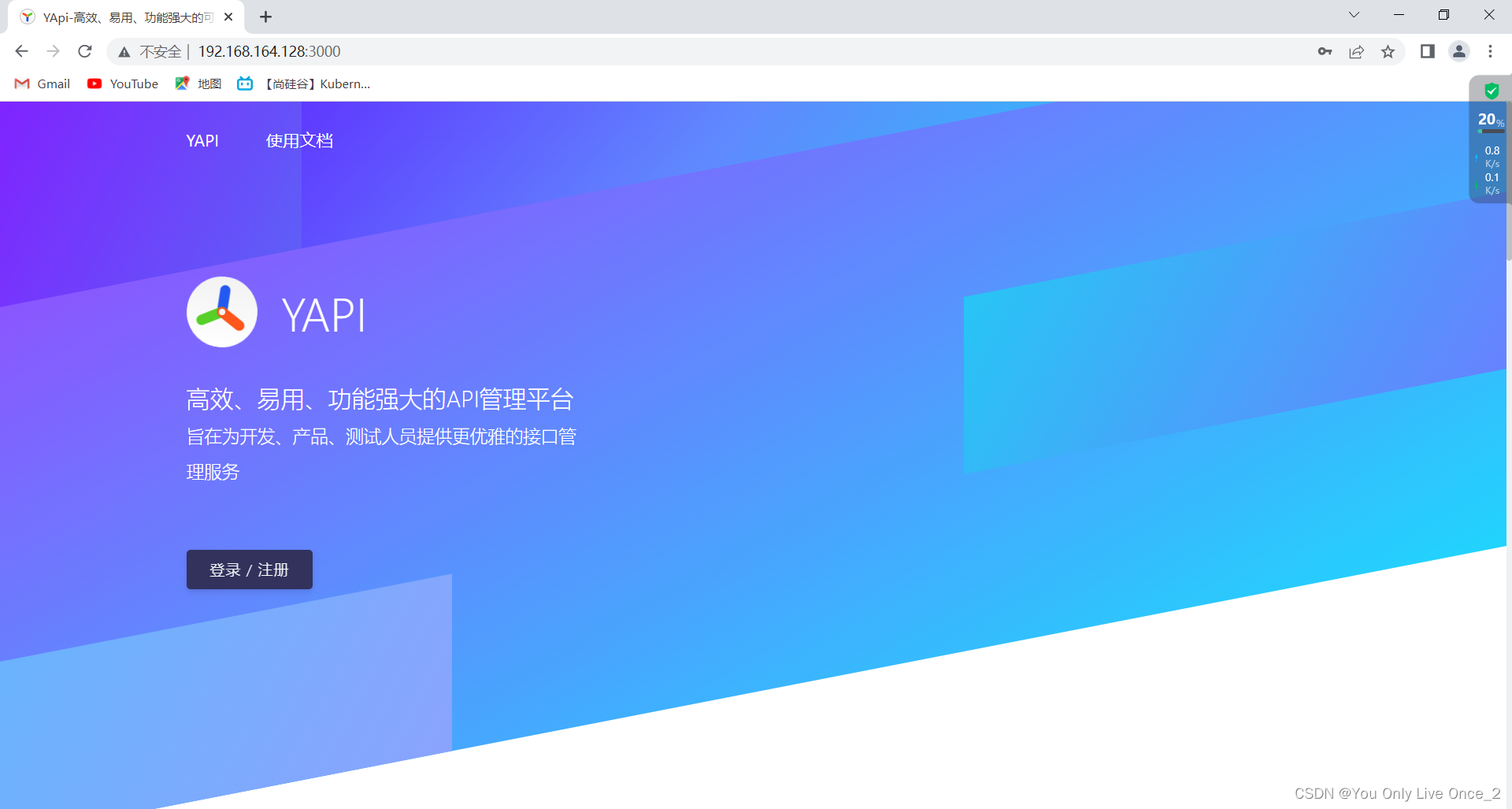Open the Chrome profile avatar
The width and height of the screenshot is (1512, 809).
pos(1459,51)
